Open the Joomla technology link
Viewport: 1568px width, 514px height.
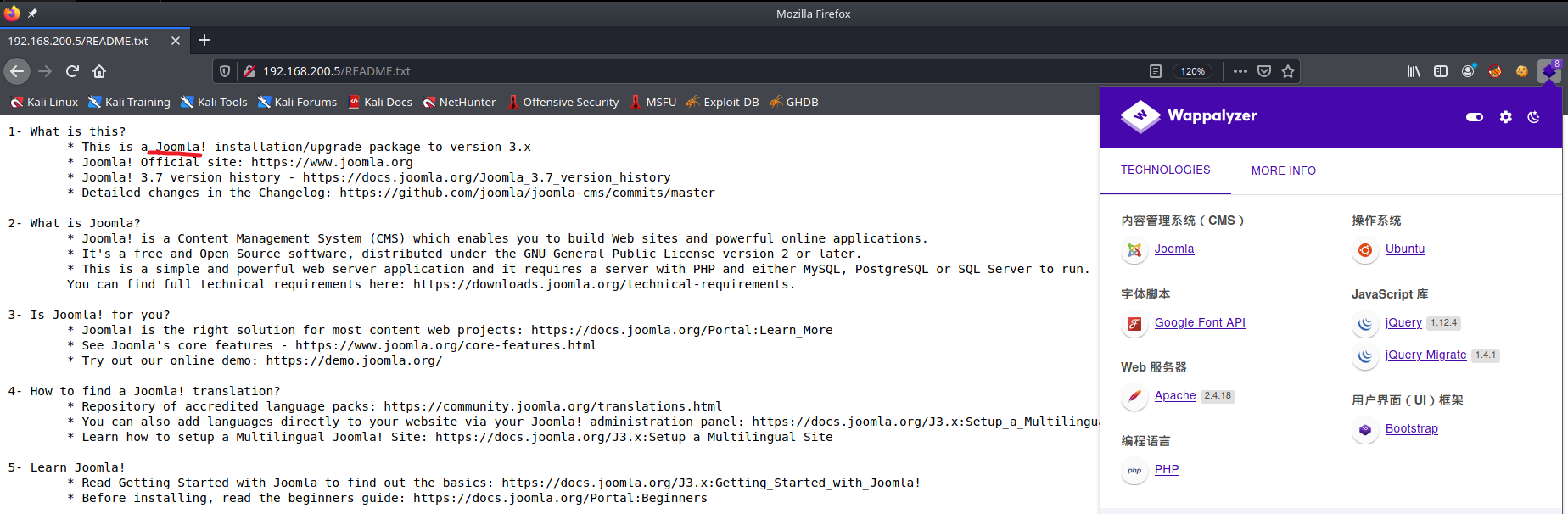(x=1174, y=249)
